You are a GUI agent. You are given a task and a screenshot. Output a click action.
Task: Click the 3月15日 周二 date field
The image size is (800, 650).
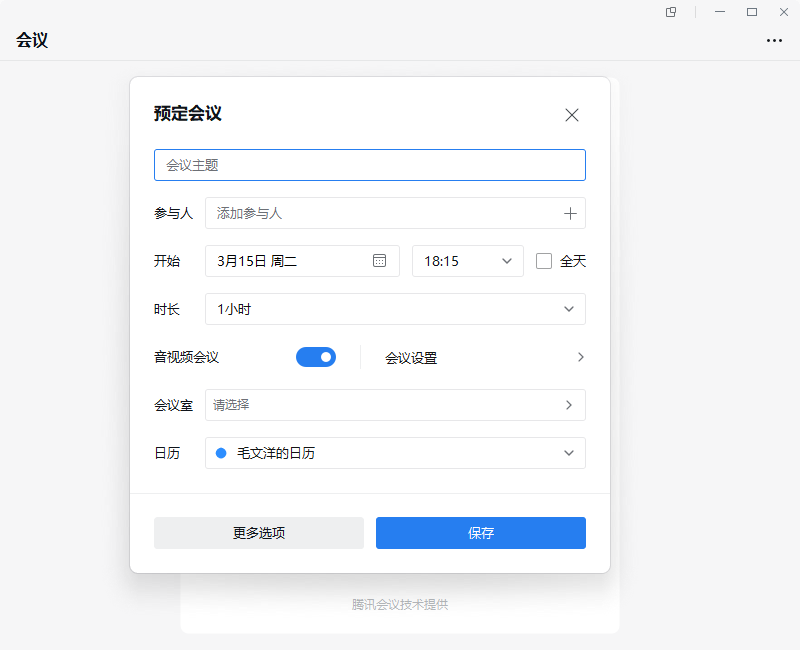(302, 261)
